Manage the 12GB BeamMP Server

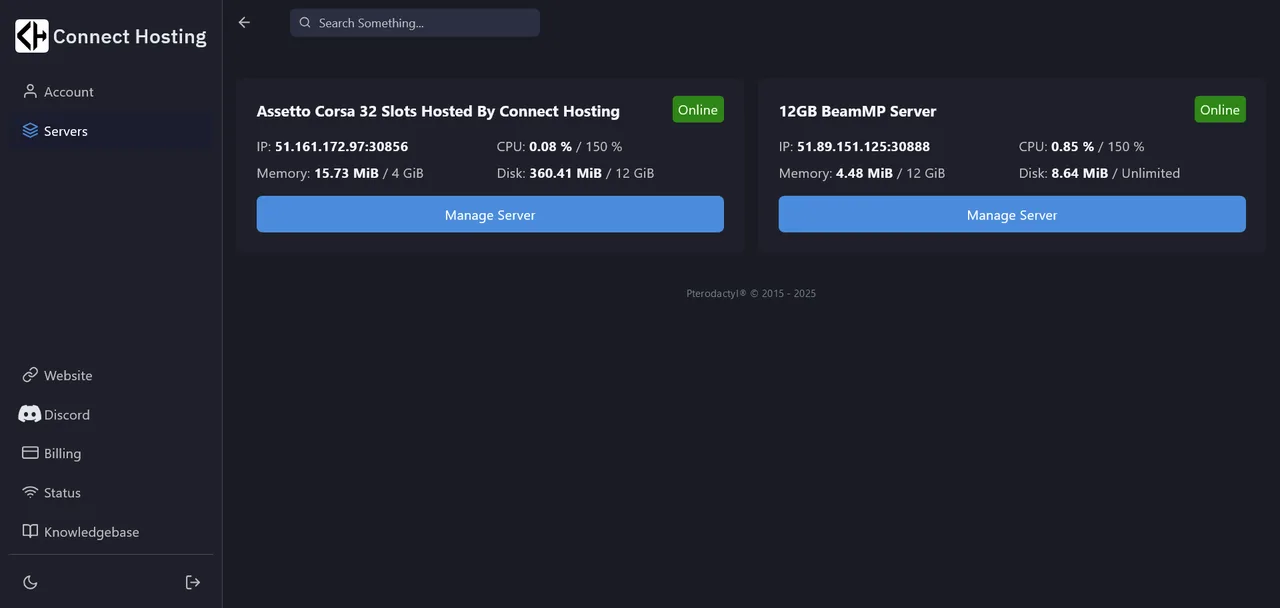[x=1011, y=214]
